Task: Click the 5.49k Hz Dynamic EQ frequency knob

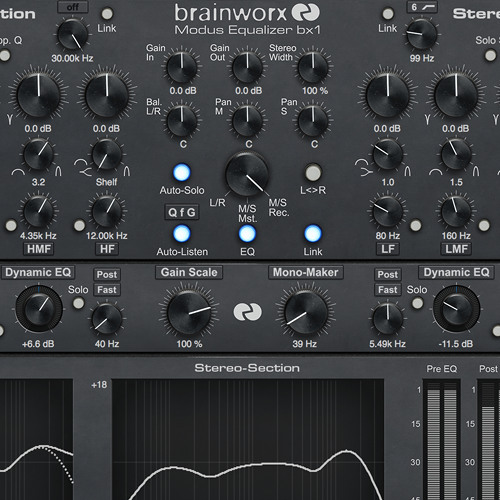Action: point(388,319)
